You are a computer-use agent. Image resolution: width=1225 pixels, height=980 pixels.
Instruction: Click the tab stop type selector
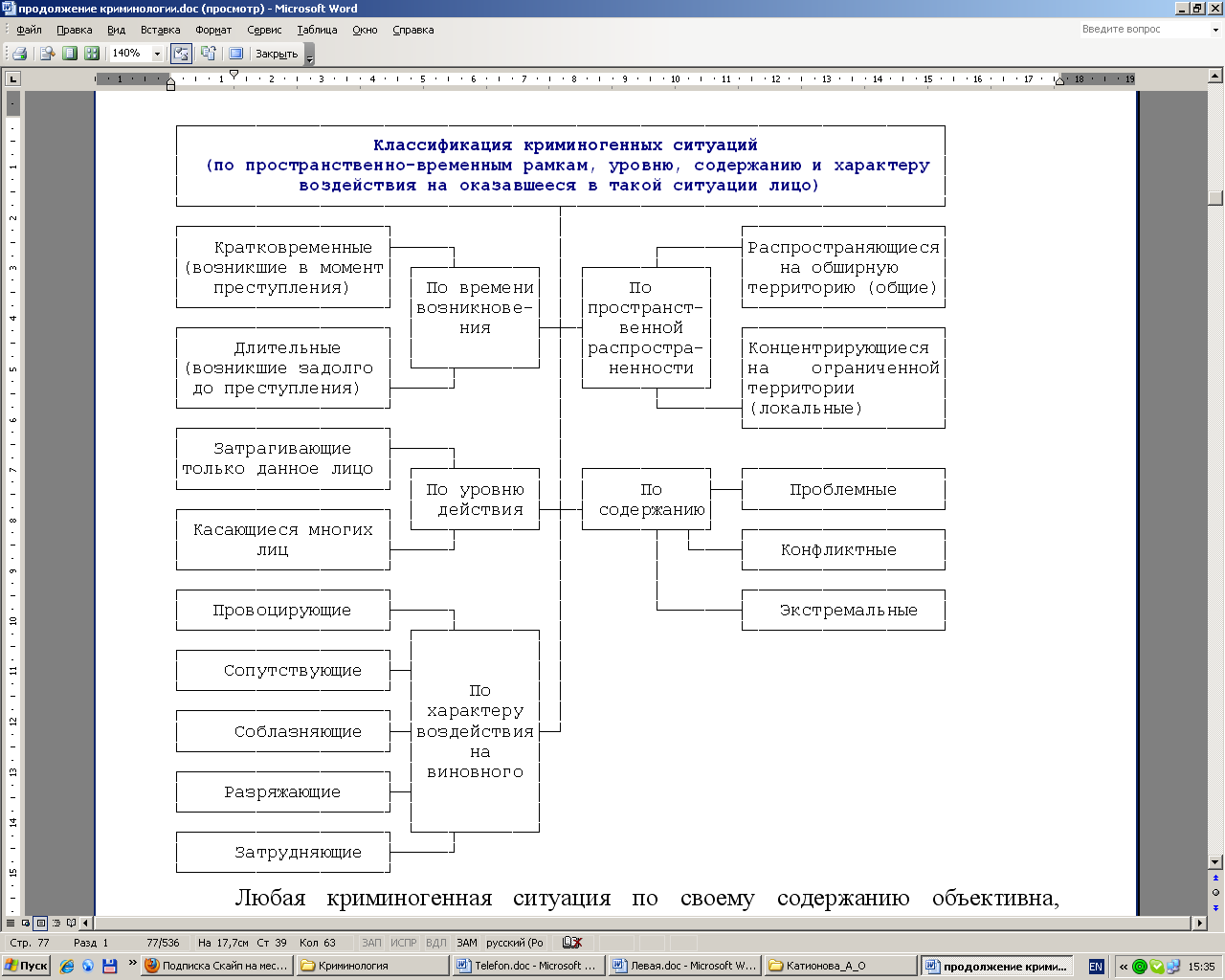click(x=12, y=79)
